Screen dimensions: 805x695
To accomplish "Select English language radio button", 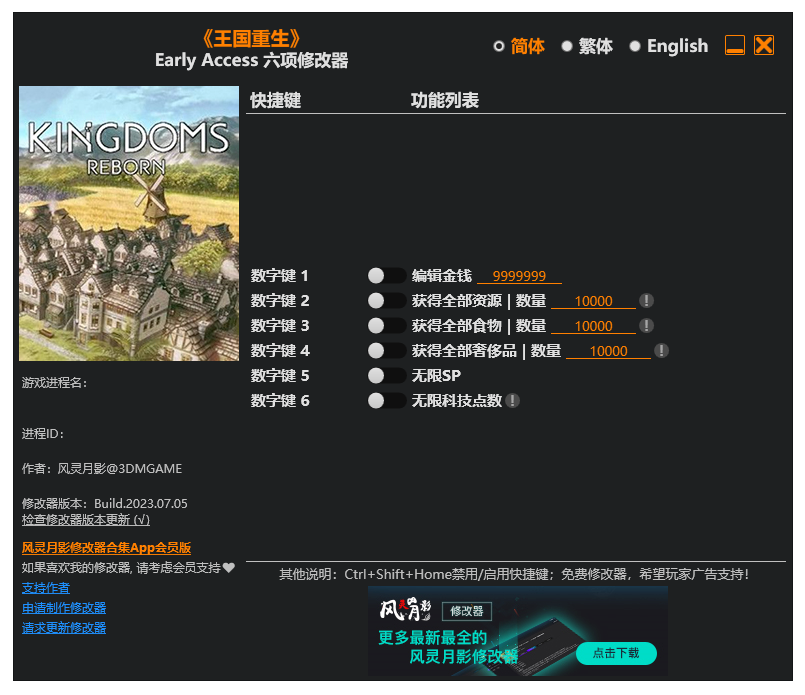I will [x=635, y=47].
